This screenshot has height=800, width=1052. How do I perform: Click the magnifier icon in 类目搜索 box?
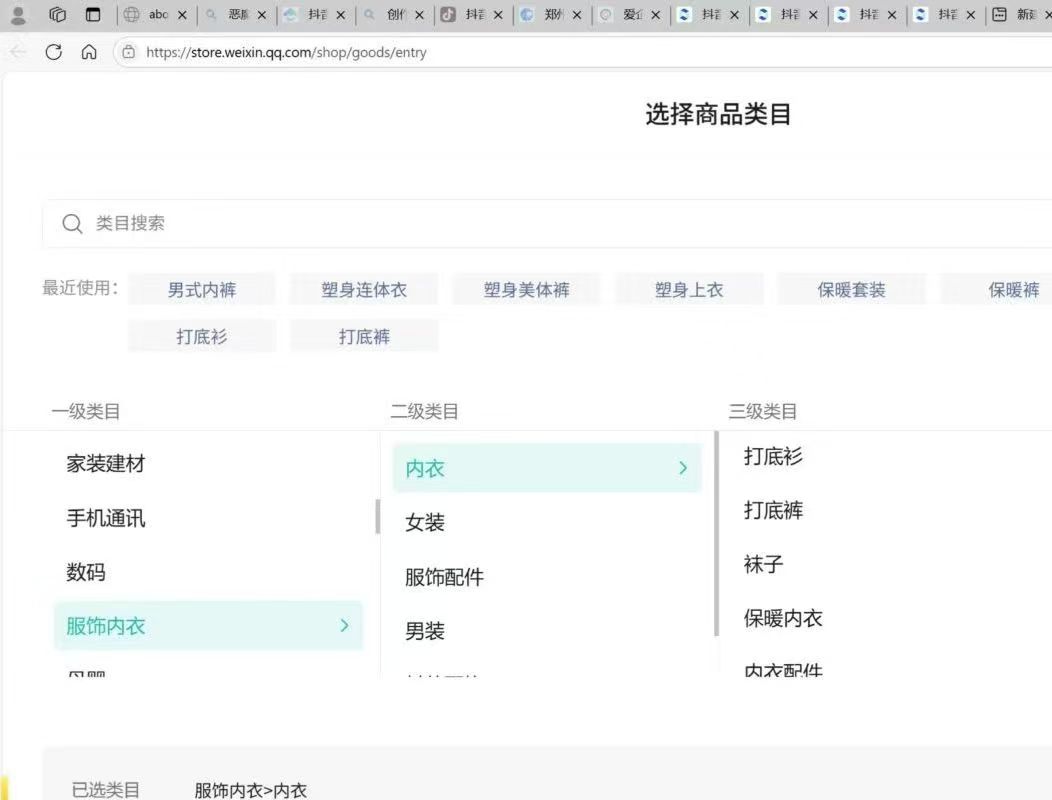pos(72,224)
